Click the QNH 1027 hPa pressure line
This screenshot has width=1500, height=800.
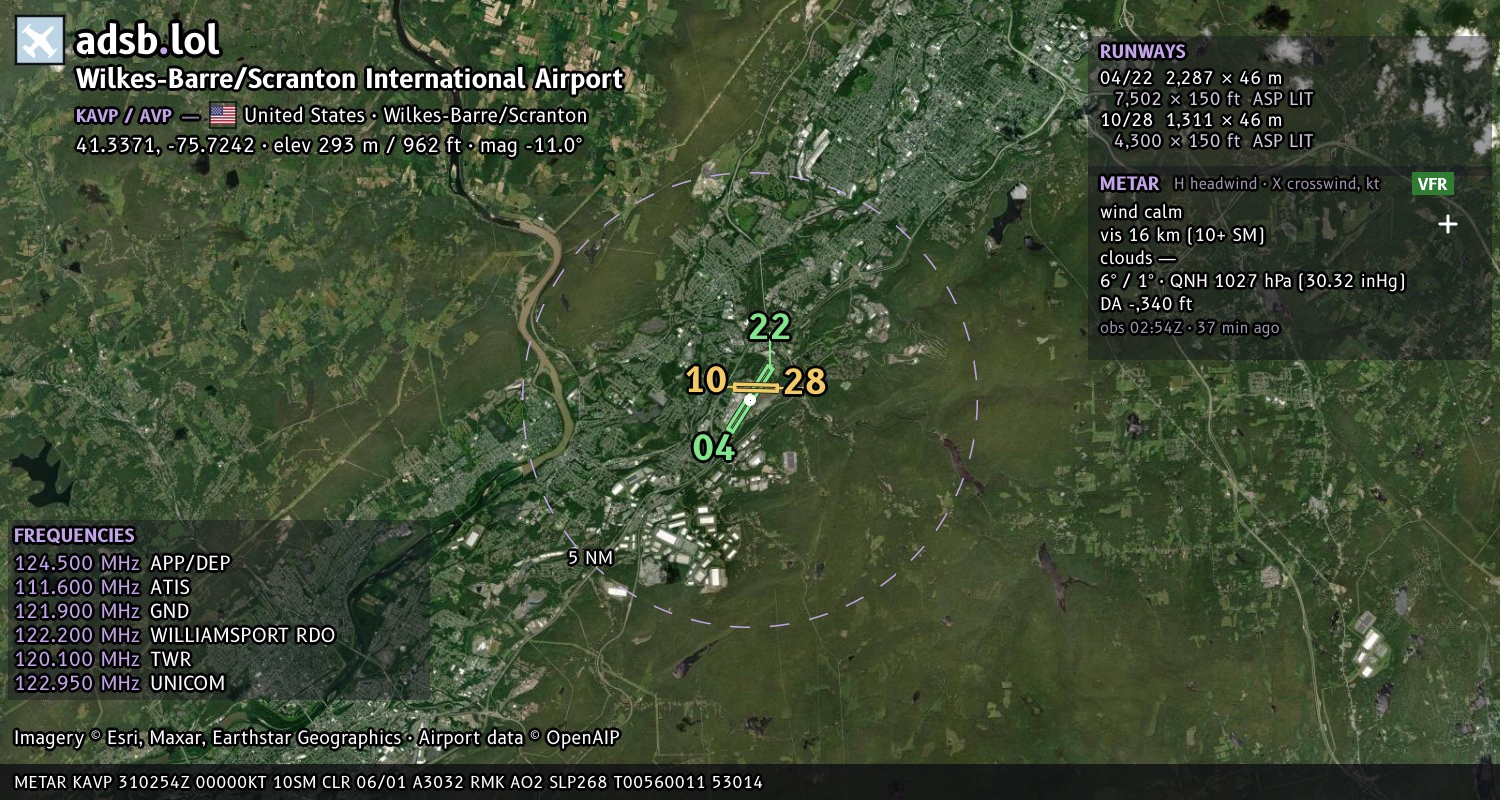tap(1253, 281)
